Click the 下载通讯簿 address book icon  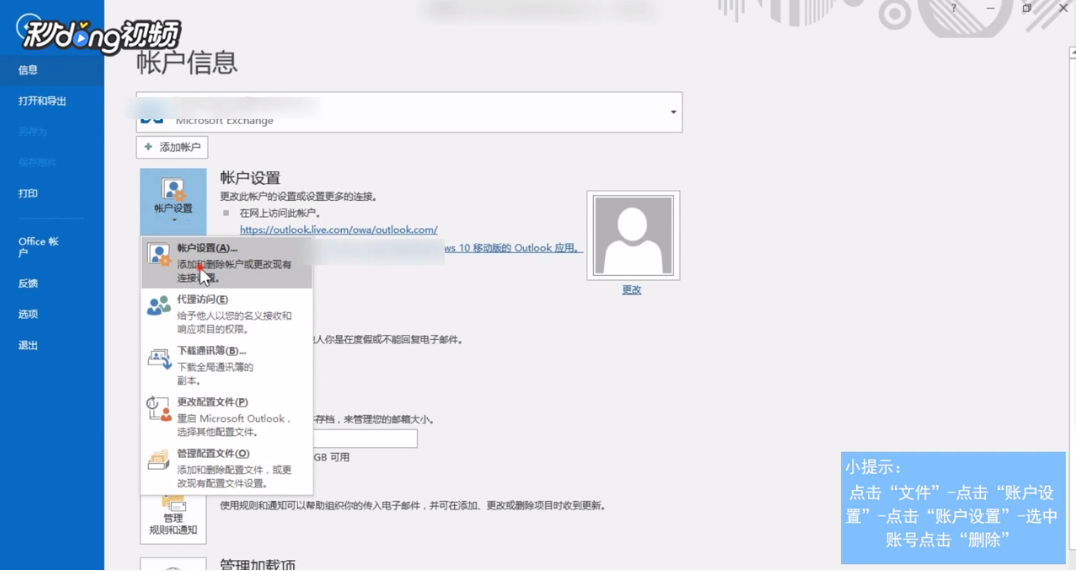coord(159,359)
